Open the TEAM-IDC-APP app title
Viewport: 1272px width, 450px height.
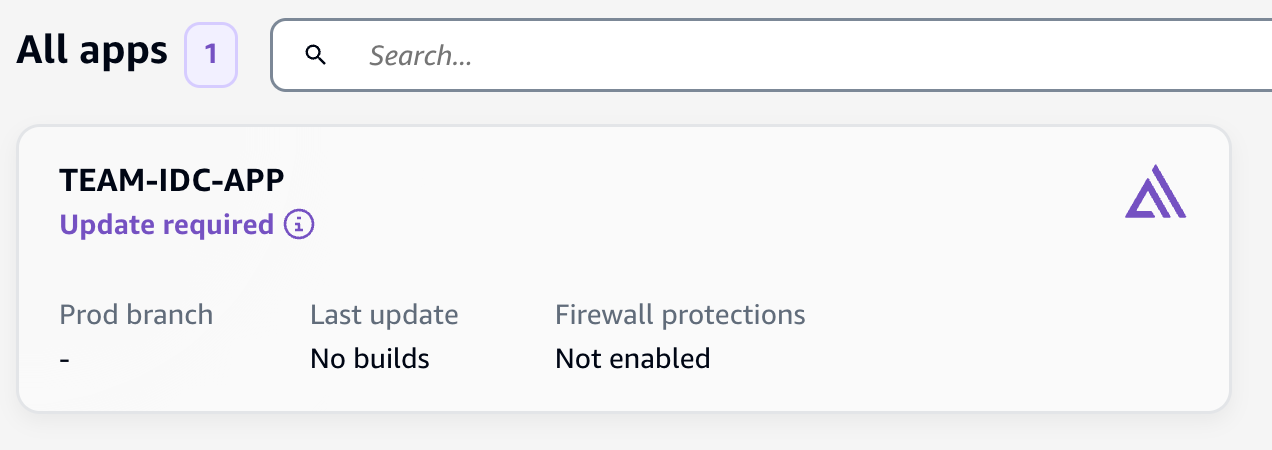(x=172, y=180)
